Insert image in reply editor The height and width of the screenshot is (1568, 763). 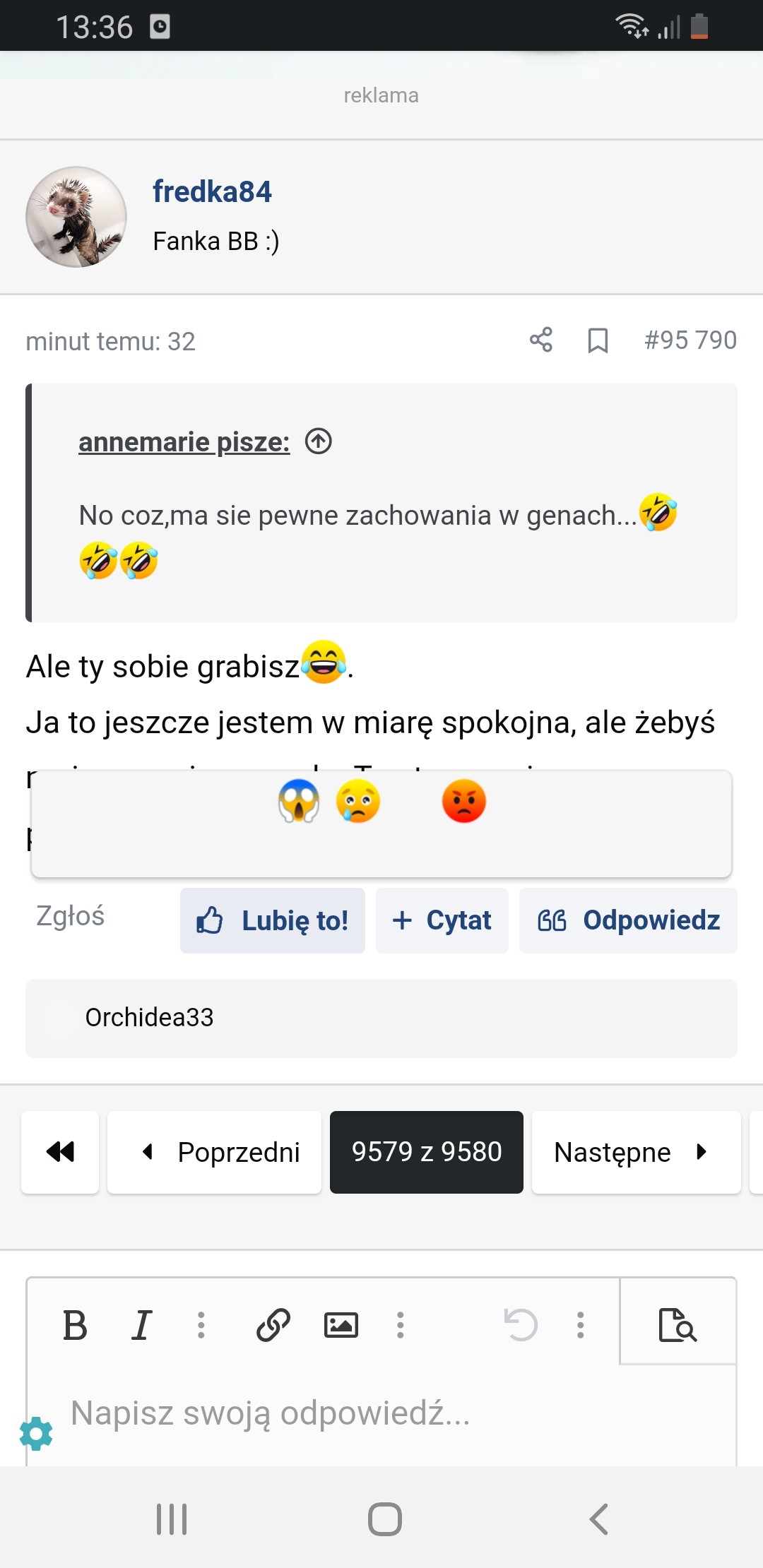pos(341,1324)
